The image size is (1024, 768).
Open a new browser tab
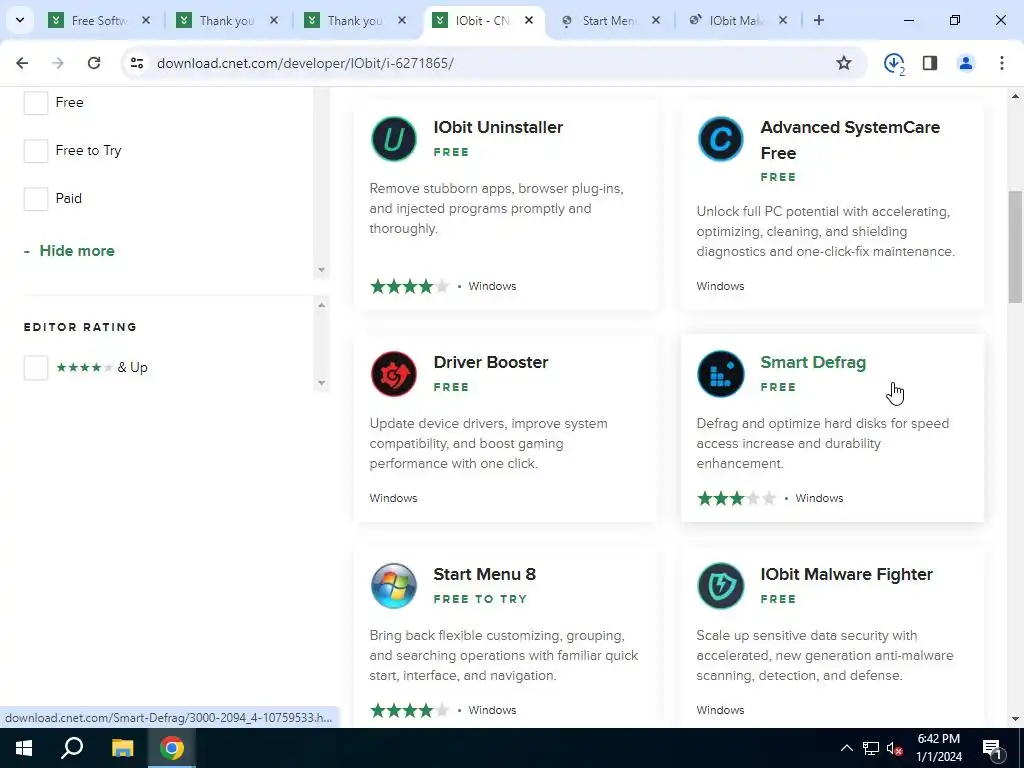(819, 20)
